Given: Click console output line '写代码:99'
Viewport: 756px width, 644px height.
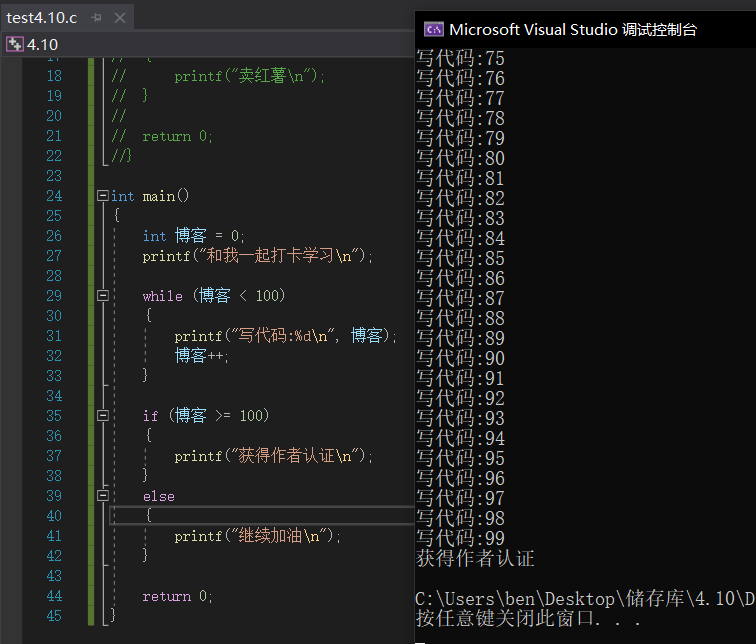Looking at the screenshot, I should 460,538.
